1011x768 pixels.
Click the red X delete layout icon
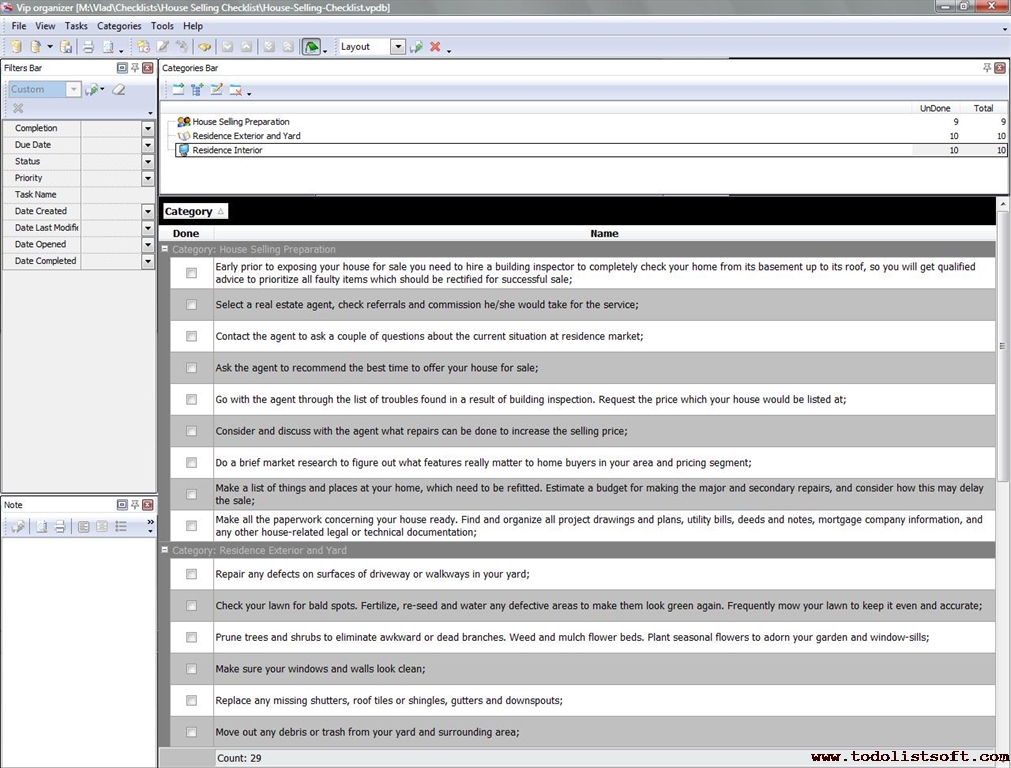tap(435, 47)
